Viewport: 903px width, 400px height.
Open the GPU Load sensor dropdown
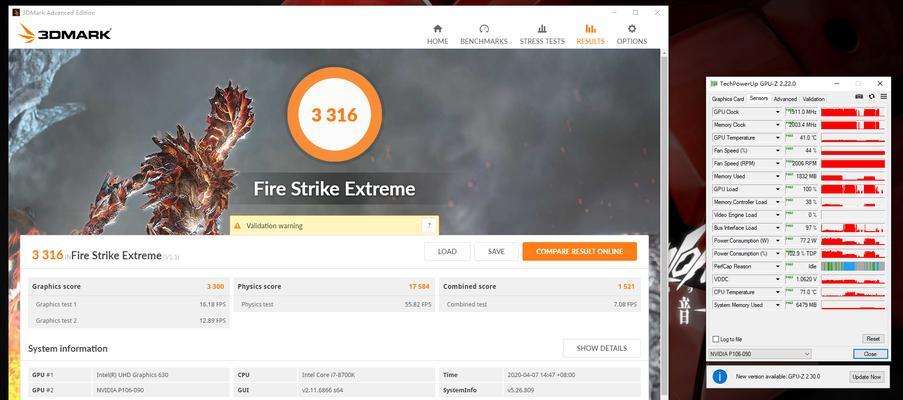(x=777, y=189)
